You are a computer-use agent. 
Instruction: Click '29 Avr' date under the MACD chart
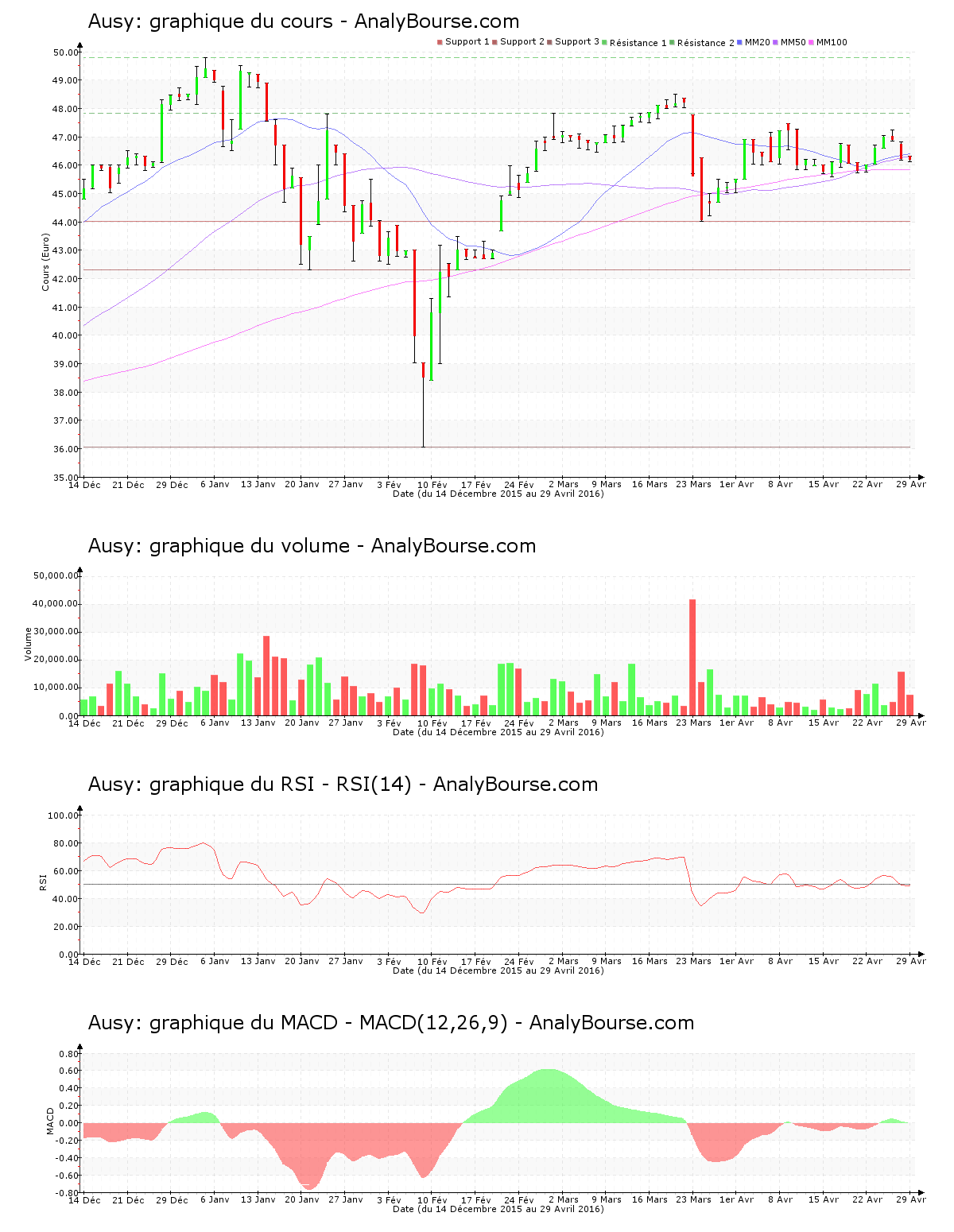click(x=911, y=1200)
